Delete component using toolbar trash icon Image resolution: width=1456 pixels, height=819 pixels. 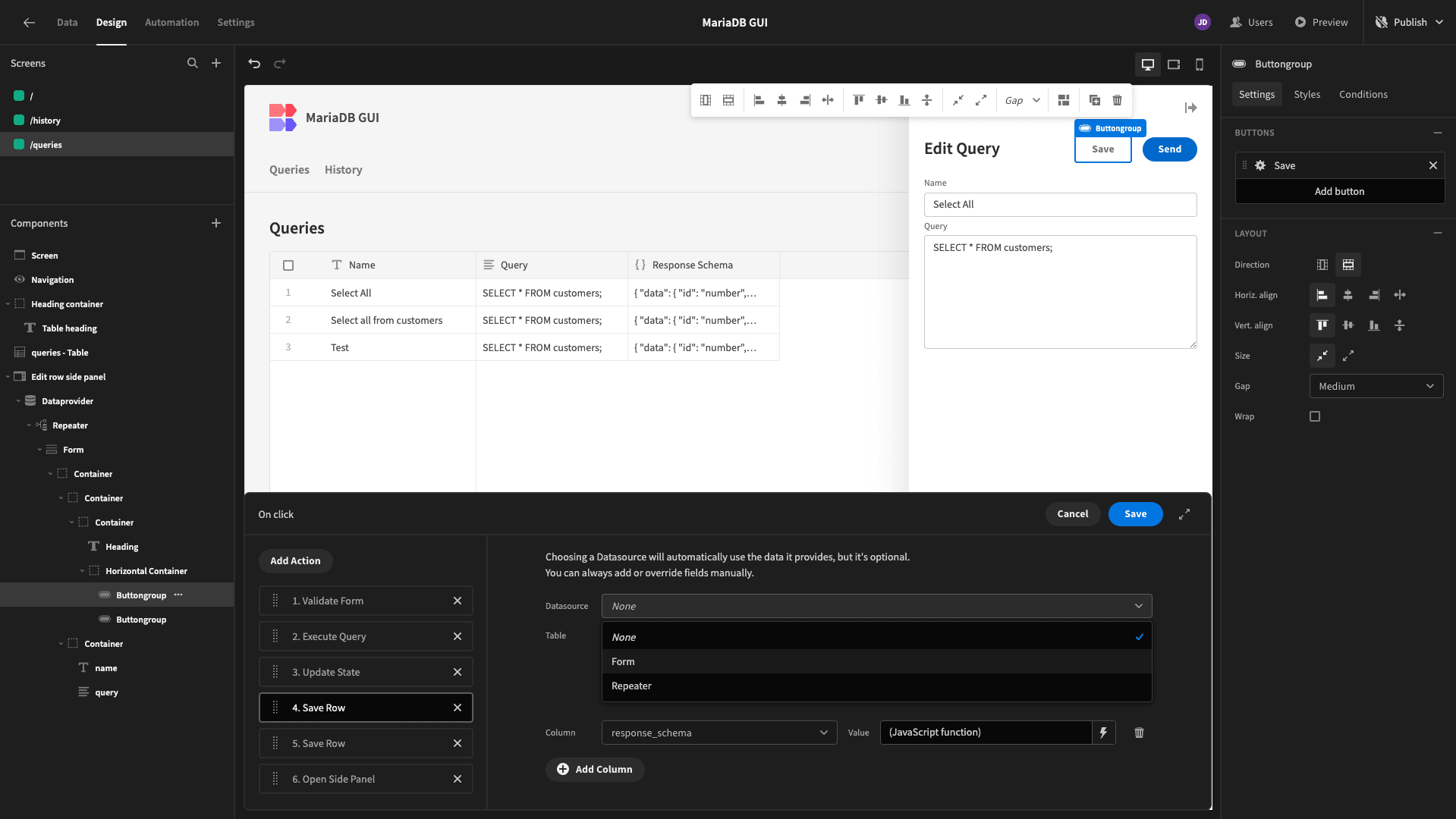[x=1118, y=100]
